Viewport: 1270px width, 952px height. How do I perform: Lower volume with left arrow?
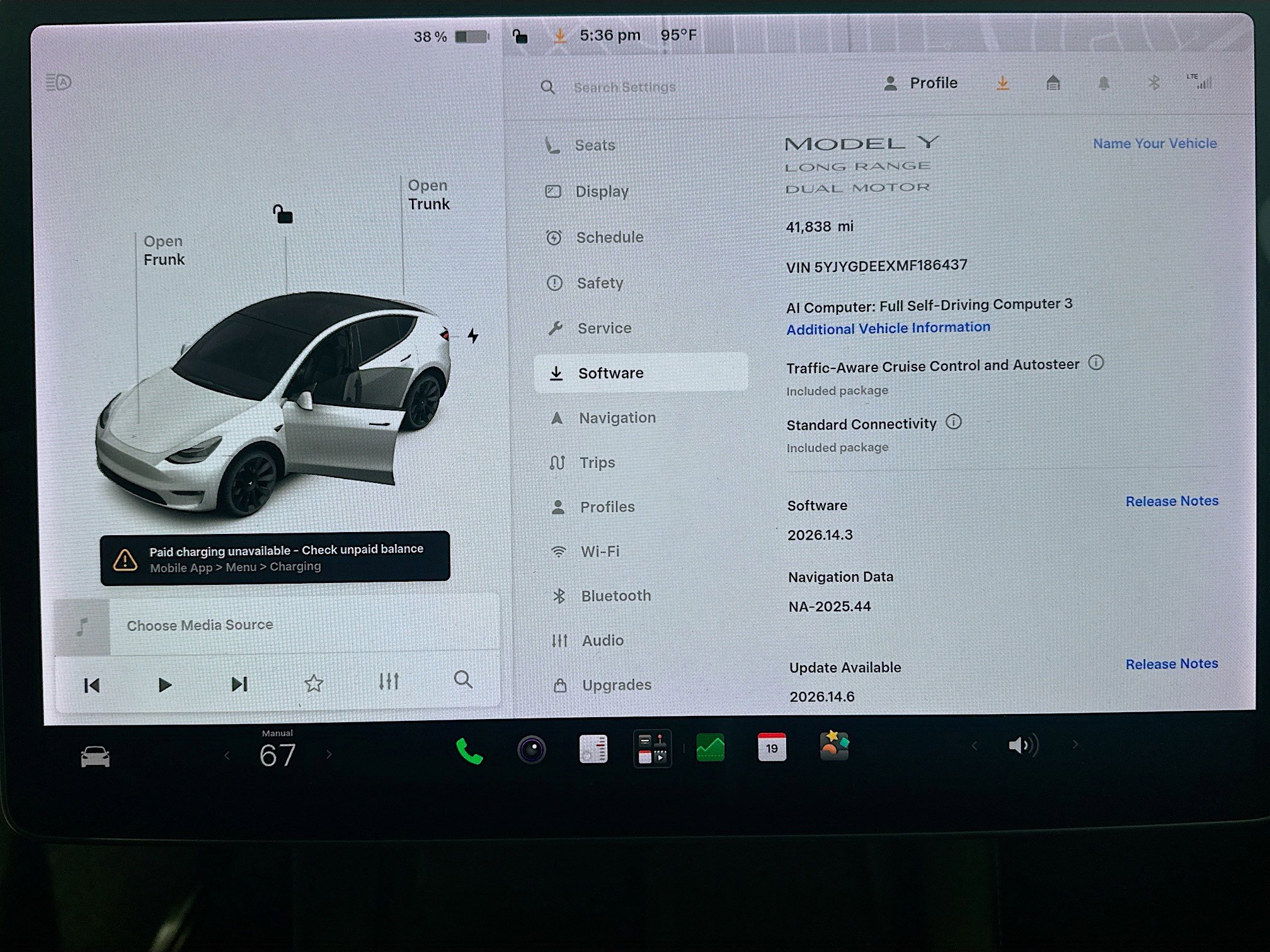pos(975,746)
